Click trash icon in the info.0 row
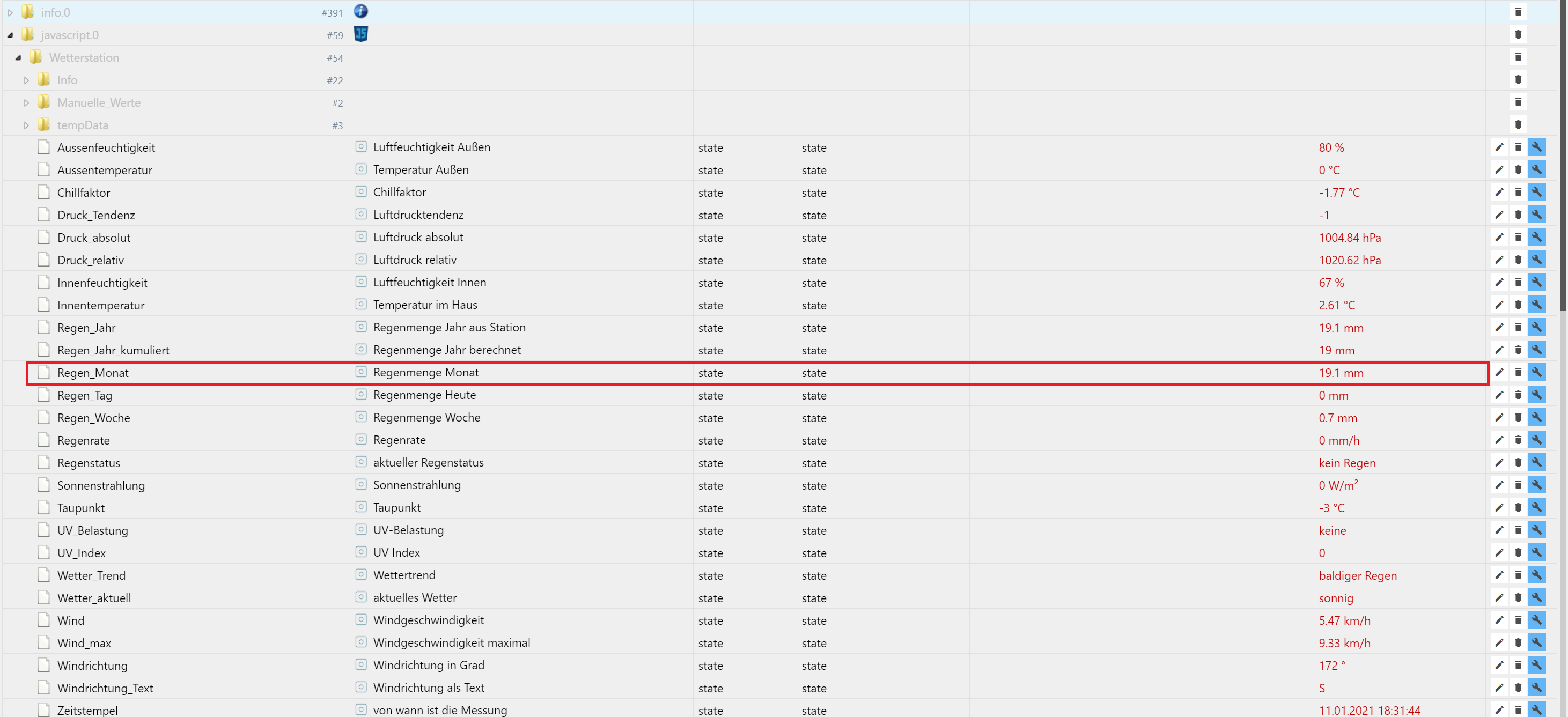The image size is (1568, 717). [x=1518, y=12]
